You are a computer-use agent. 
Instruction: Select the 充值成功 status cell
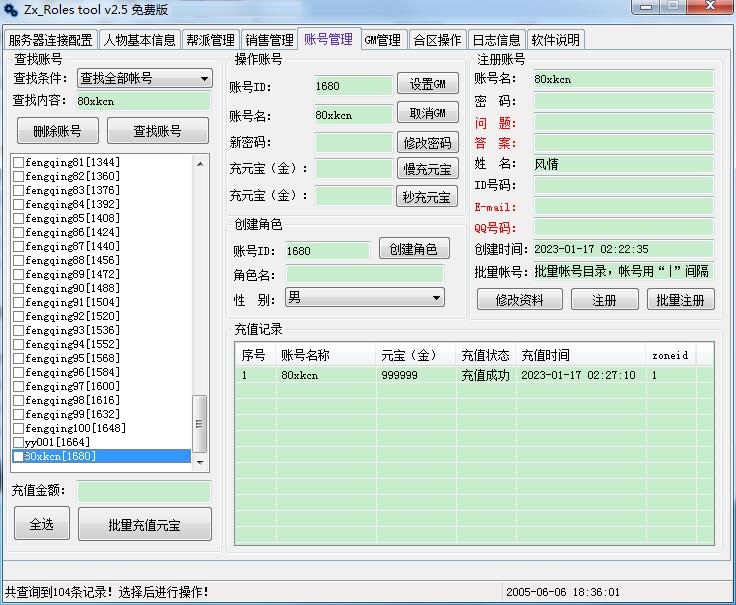point(485,375)
